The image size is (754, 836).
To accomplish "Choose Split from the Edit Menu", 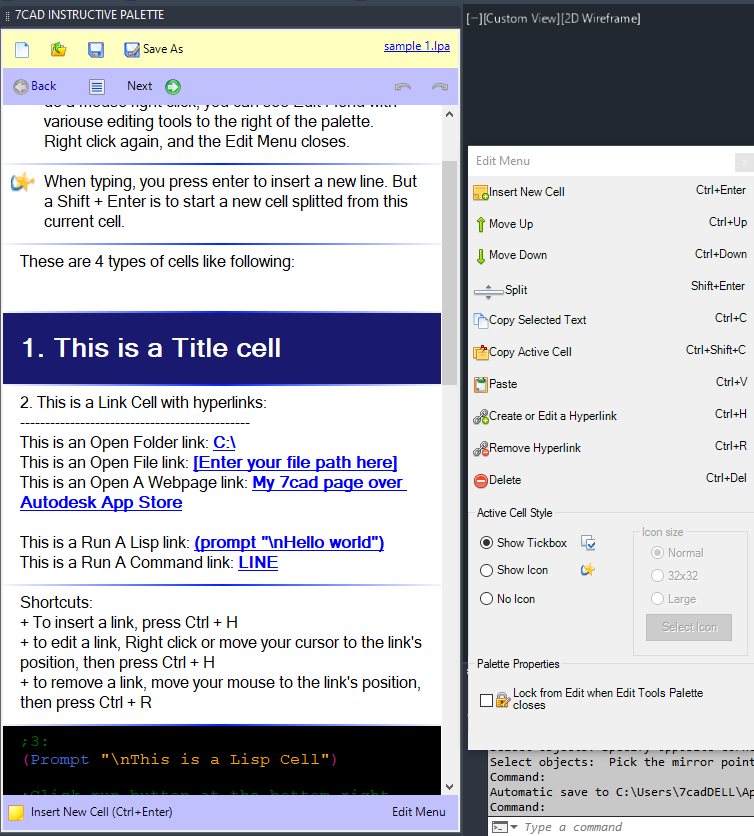I will click(x=515, y=290).
